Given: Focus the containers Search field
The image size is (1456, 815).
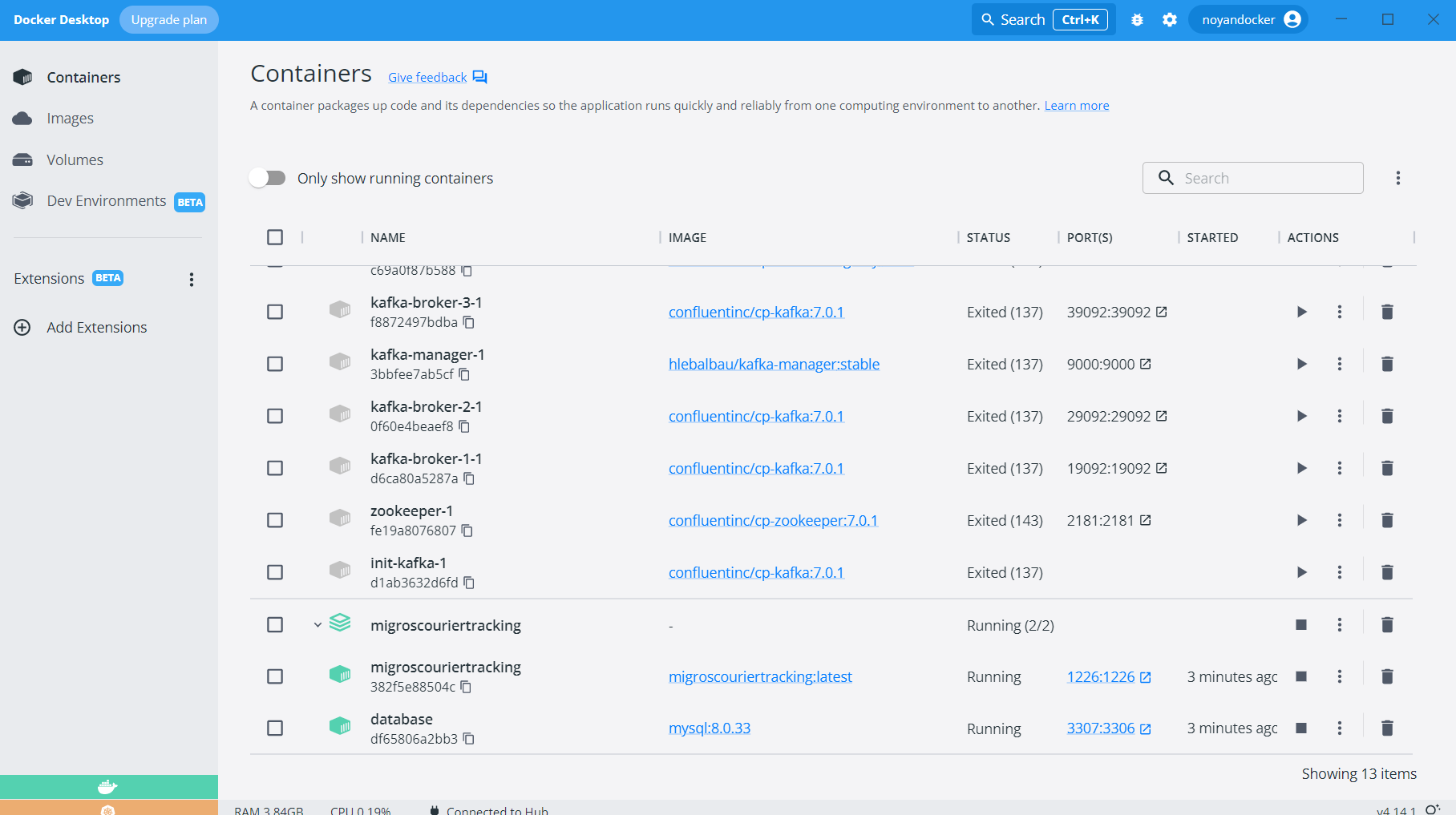Looking at the screenshot, I should click(x=1252, y=178).
